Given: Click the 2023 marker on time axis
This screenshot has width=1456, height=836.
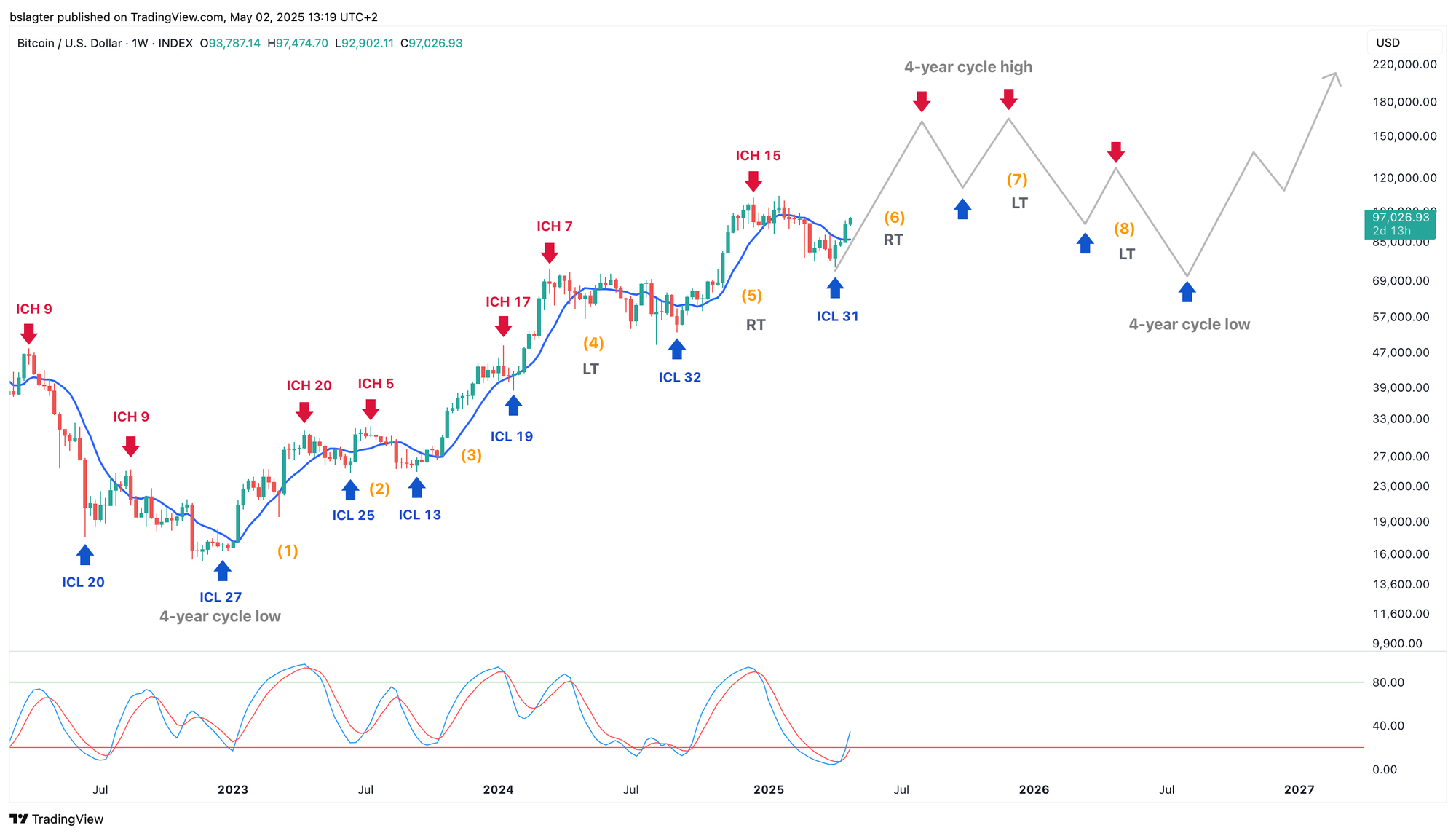Looking at the screenshot, I should [x=233, y=789].
